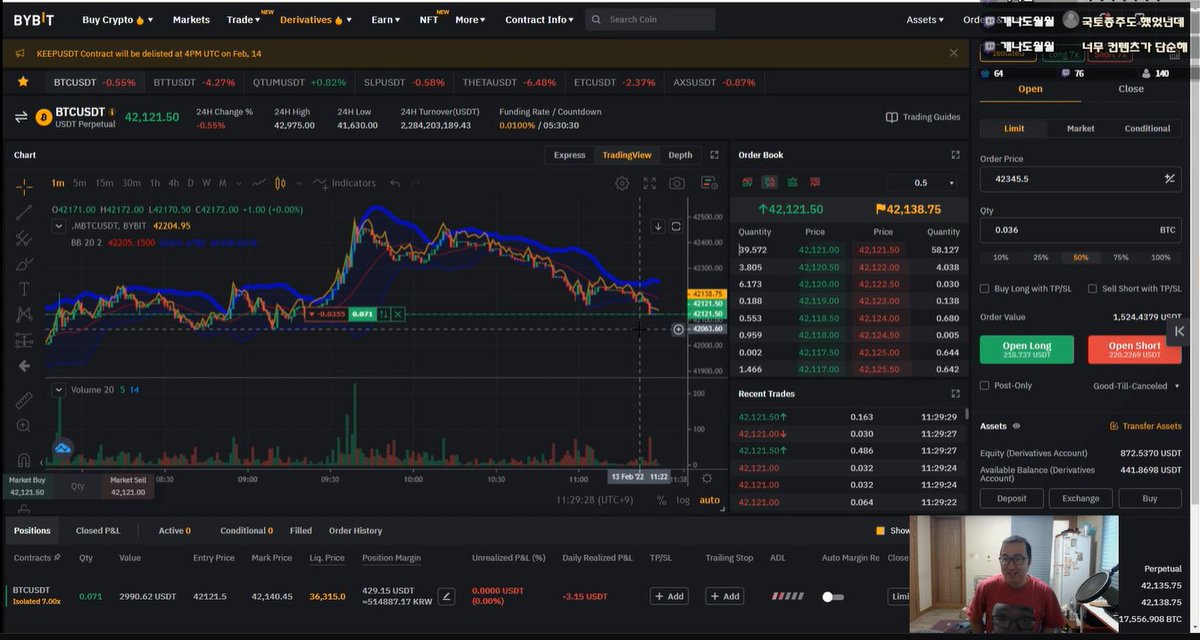1200x640 pixels.
Task: Open the More dropdown menu
Action: point(470,19)
